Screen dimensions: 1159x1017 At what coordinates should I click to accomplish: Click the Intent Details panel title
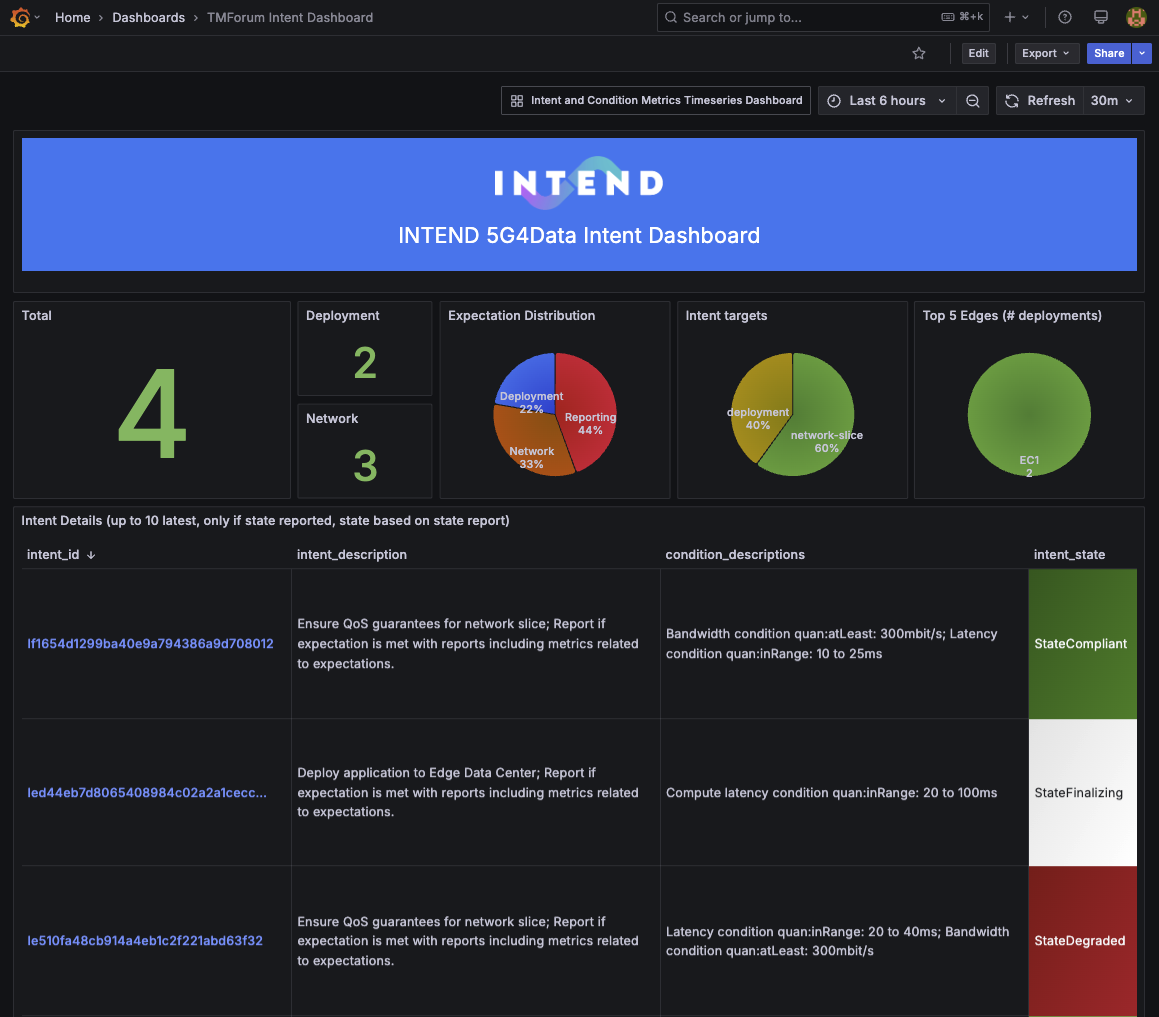265,520
